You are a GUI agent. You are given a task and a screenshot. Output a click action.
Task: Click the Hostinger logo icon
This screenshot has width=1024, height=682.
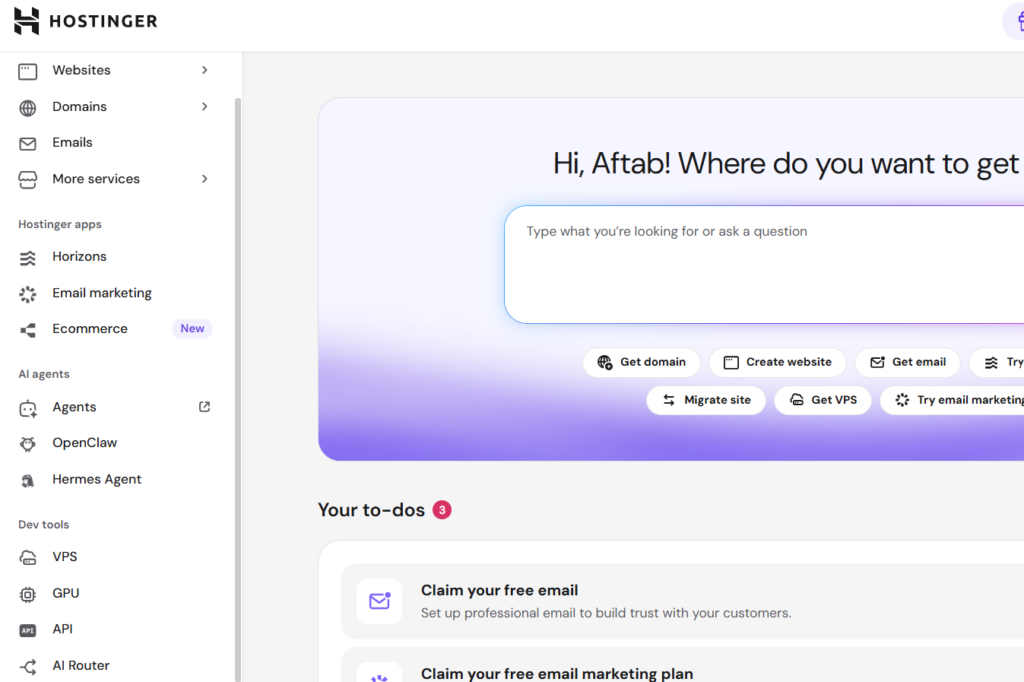click(26, 21)
